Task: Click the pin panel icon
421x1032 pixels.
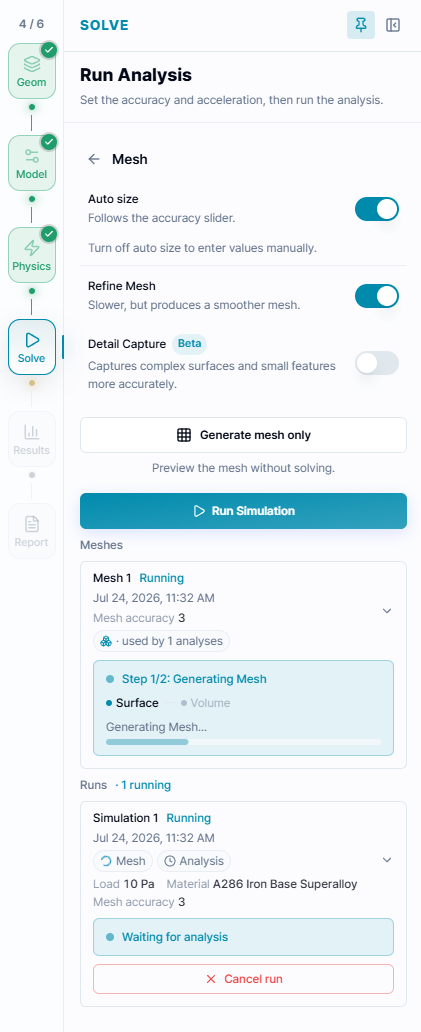Action: [x=360, y=25]
